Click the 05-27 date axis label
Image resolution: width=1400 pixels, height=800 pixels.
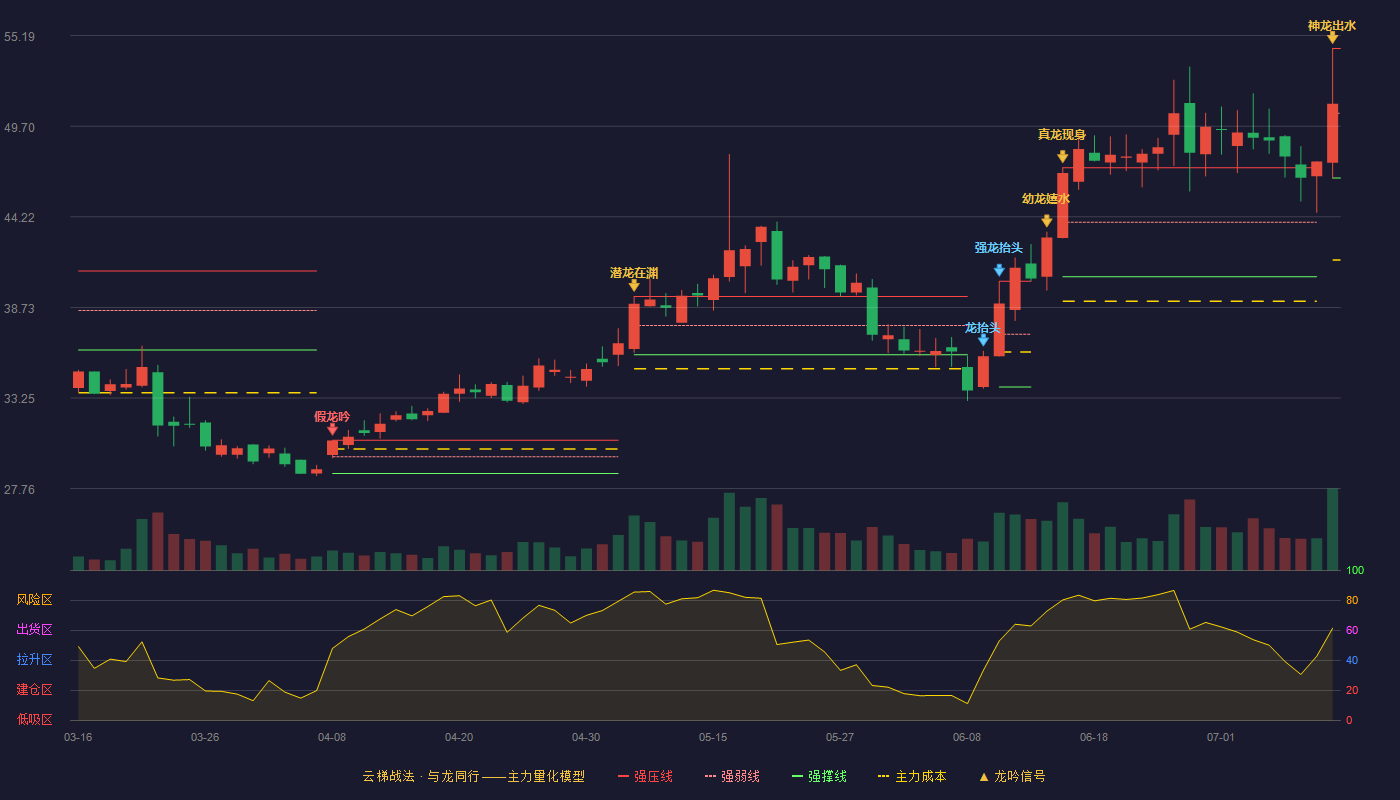(x=840, y=737)
